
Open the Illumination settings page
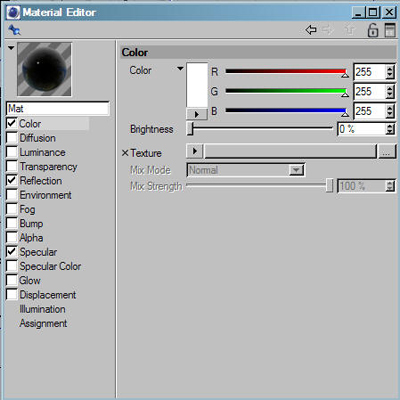[42, 309]
